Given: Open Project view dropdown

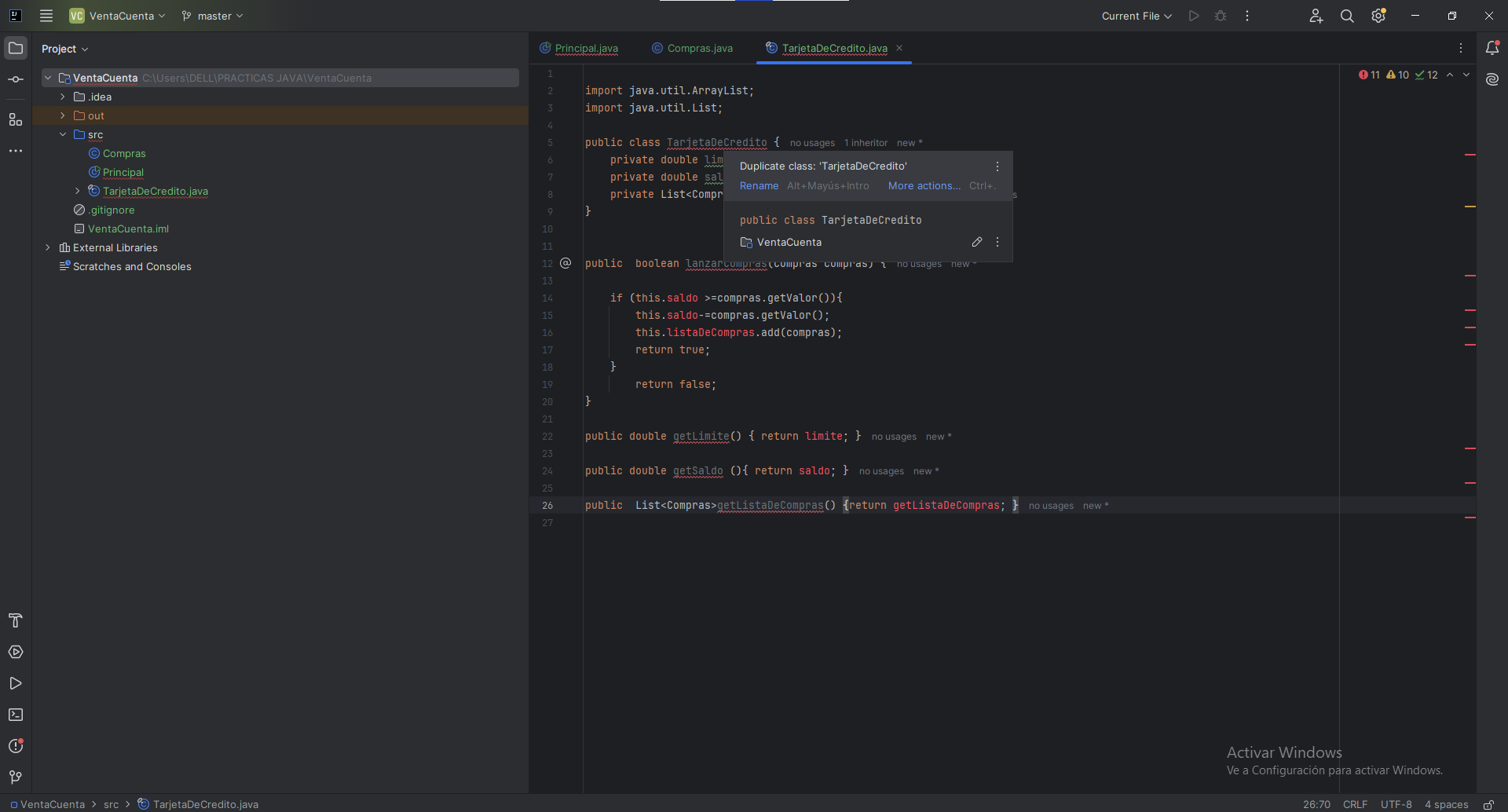Looking at the screenshot, I should point(64,49).
